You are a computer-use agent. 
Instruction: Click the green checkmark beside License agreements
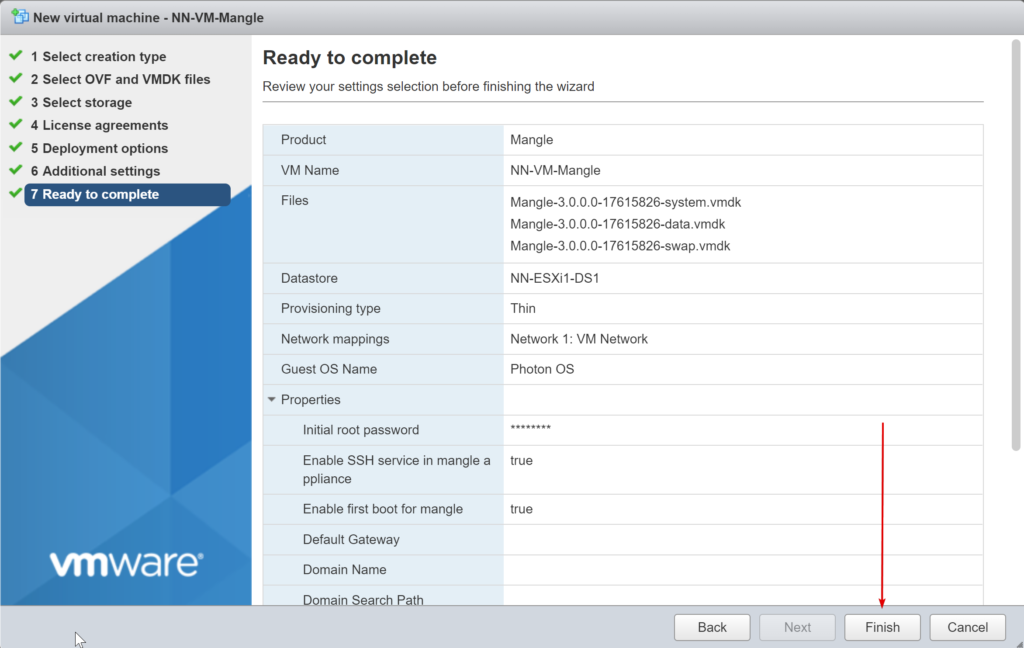click(16, 124)
